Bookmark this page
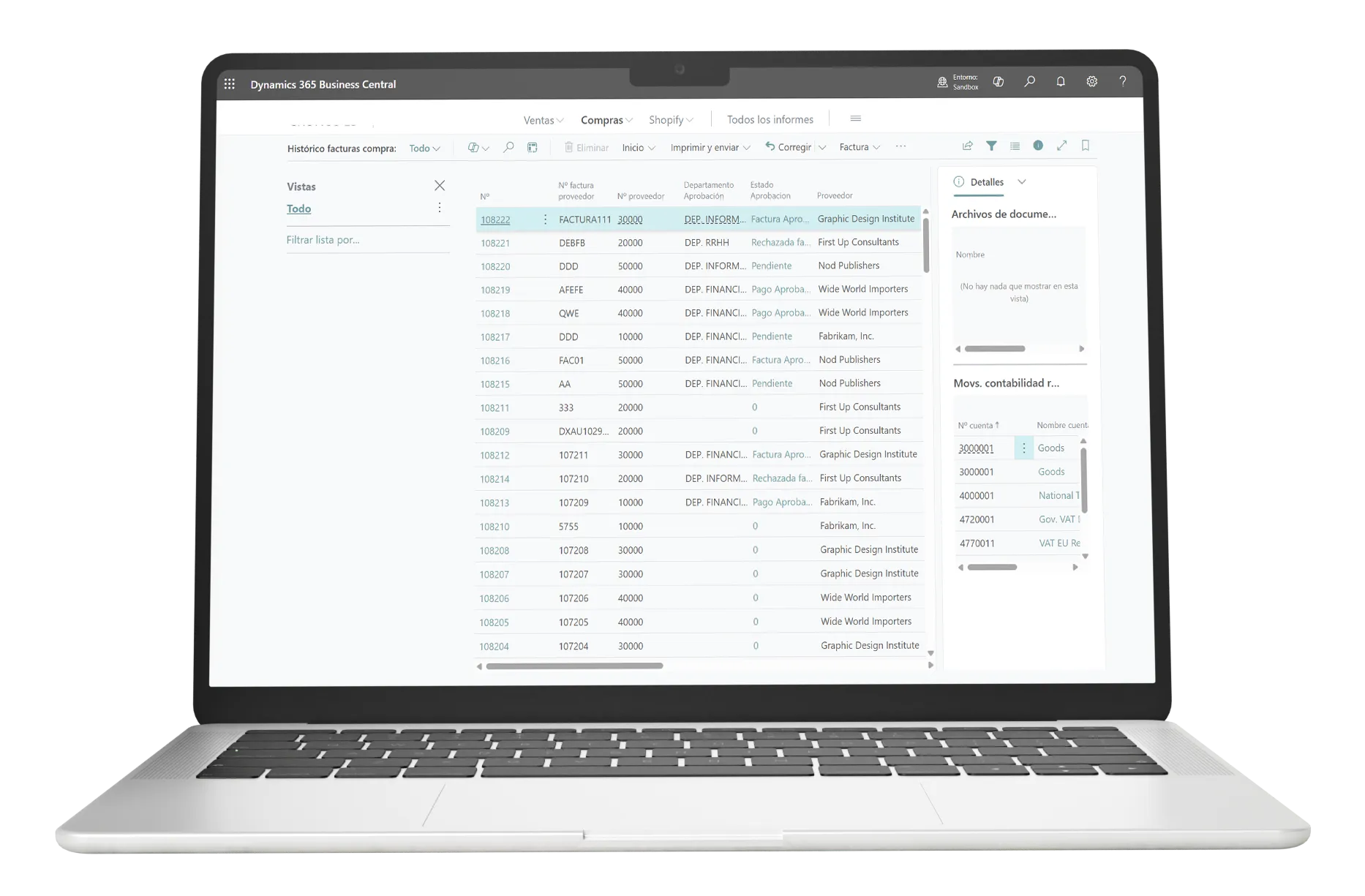 [x=1086, y=146]
